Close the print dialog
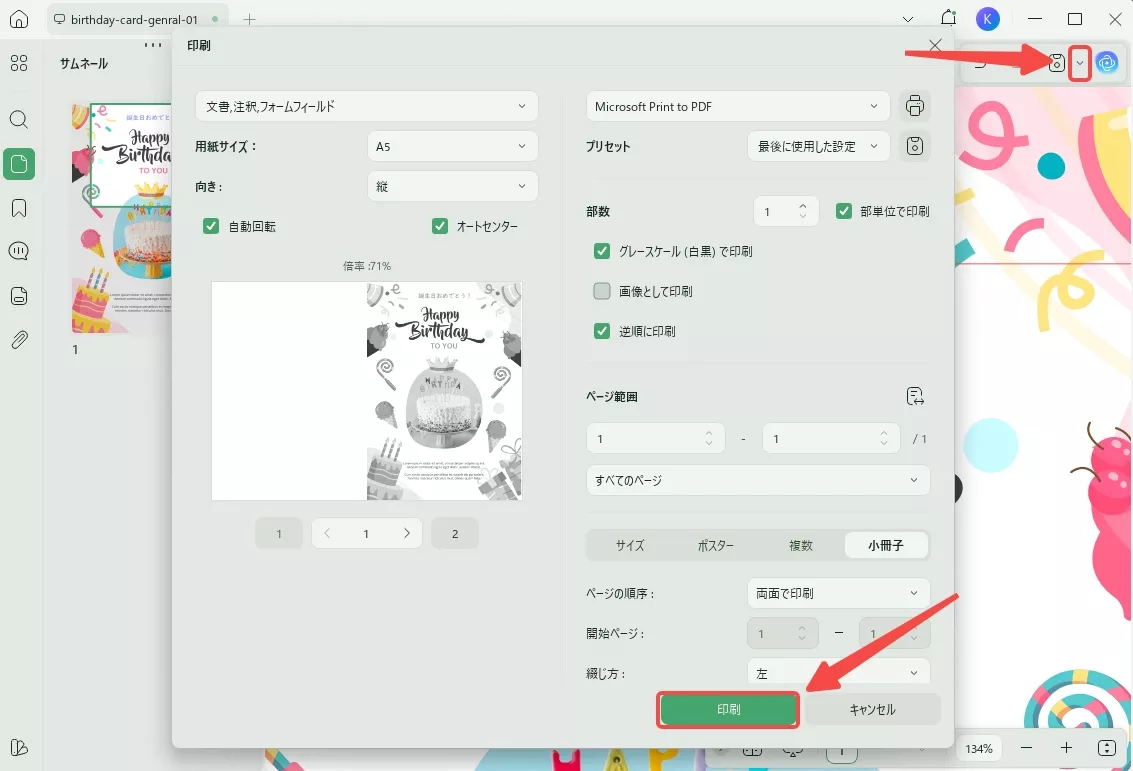Viewport: 1133px width, 771px height. tap(935, 46)
